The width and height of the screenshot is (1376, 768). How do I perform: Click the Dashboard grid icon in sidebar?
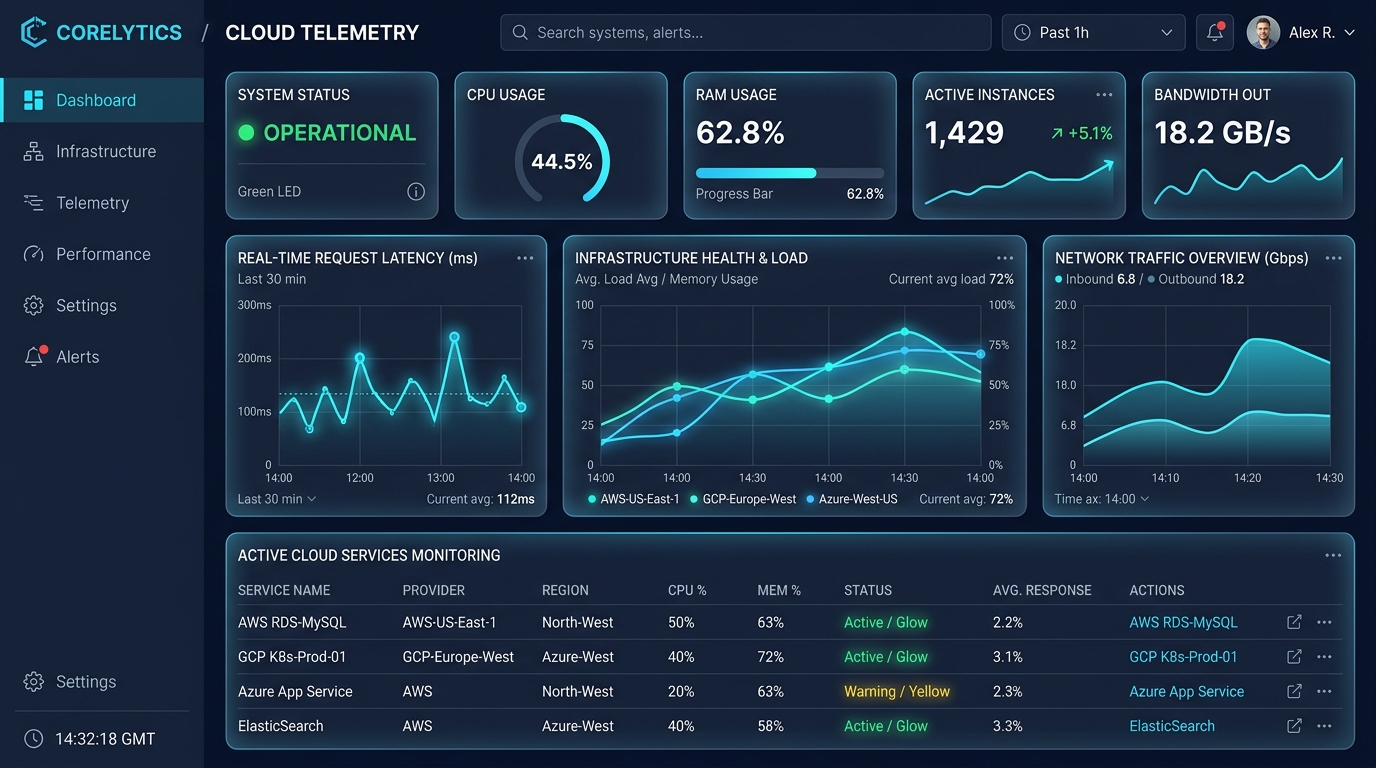[34, 100]
